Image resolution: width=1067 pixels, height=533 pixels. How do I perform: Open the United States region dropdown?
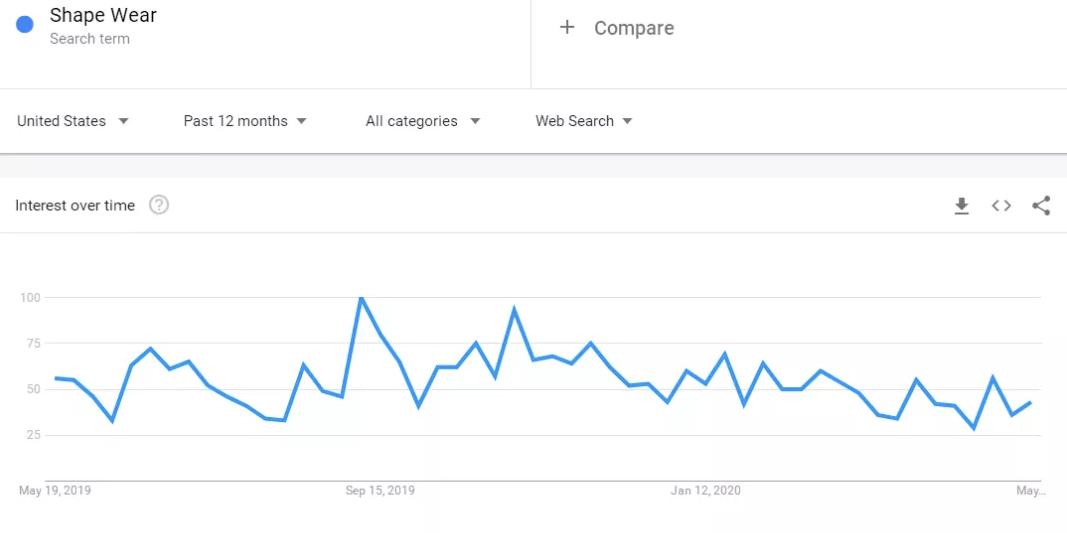73,121
